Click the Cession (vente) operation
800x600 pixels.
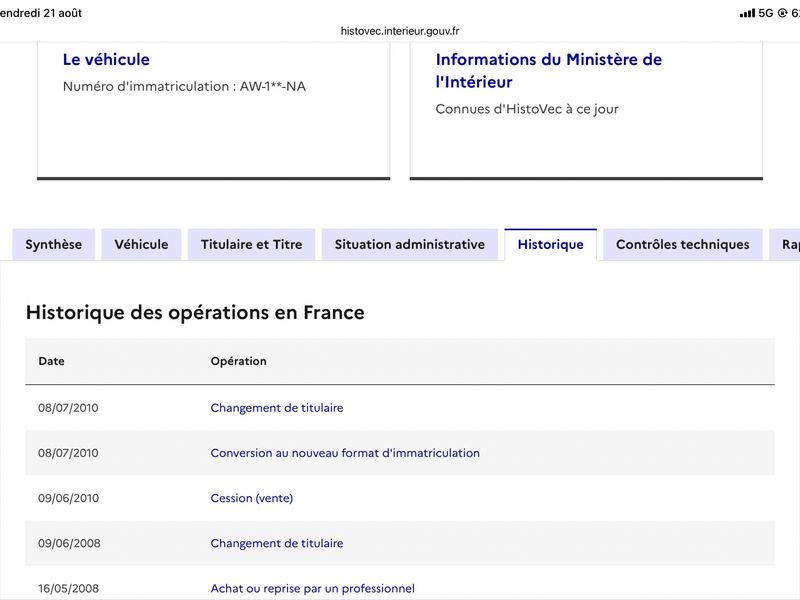point(252,498)
